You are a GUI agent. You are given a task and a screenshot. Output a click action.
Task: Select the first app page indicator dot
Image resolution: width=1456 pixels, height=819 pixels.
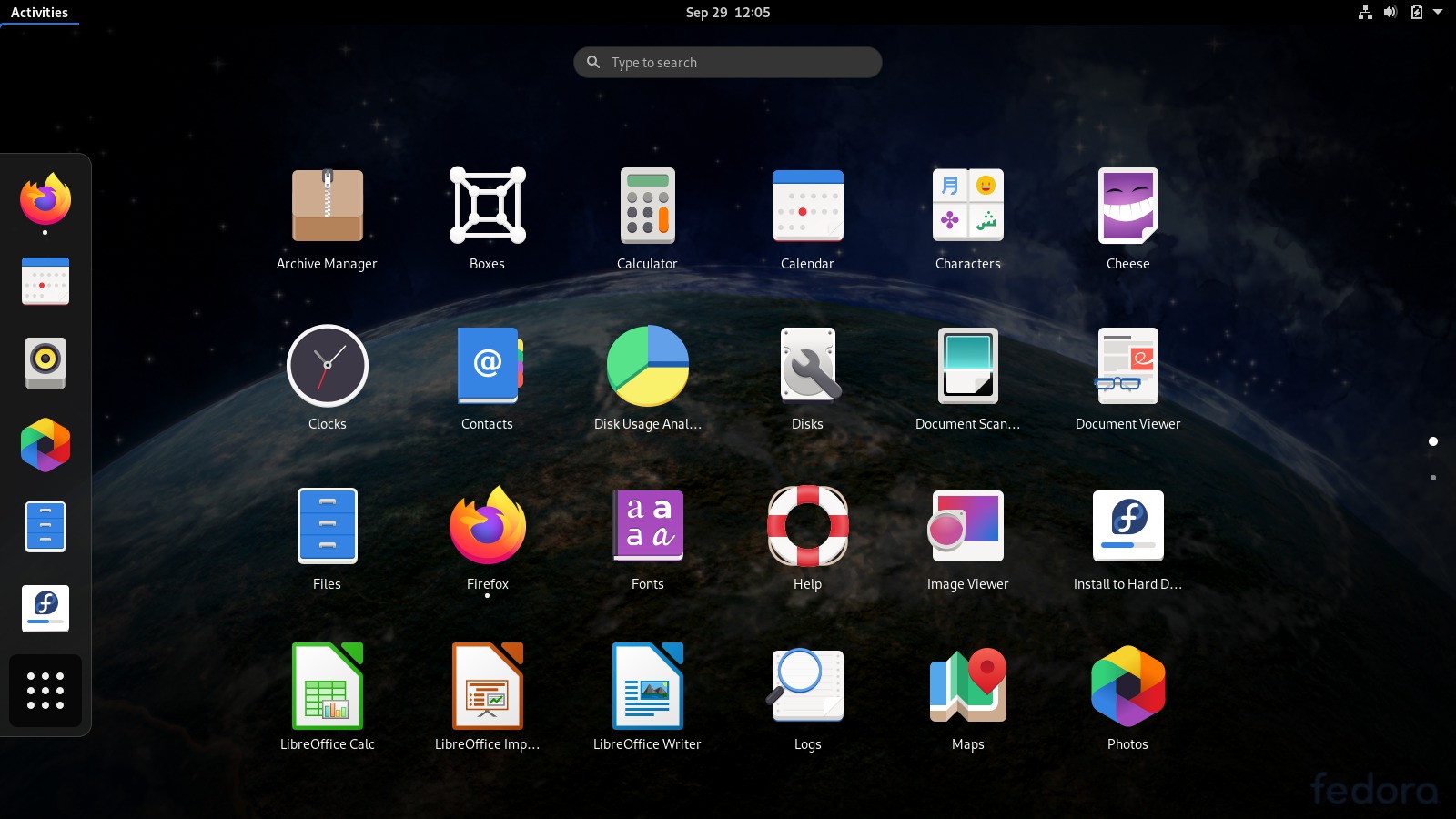coord(1433,441)
